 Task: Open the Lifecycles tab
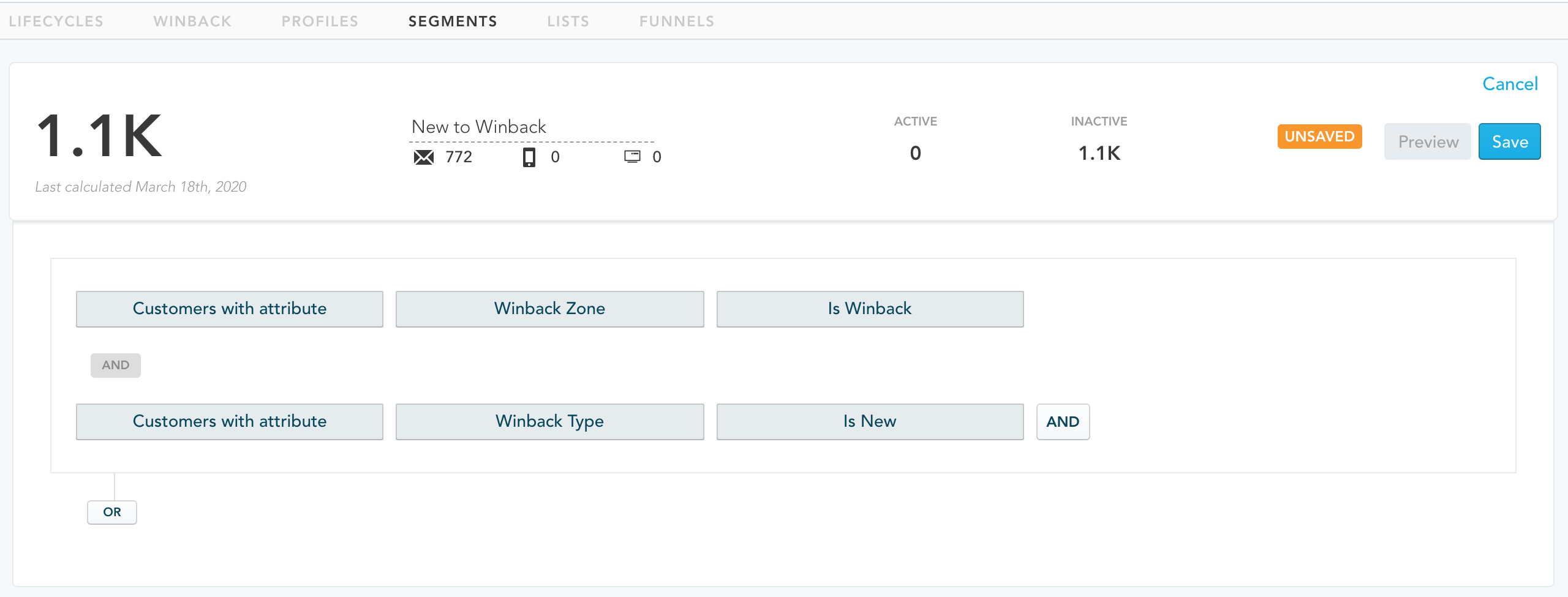tap(56, 21)
